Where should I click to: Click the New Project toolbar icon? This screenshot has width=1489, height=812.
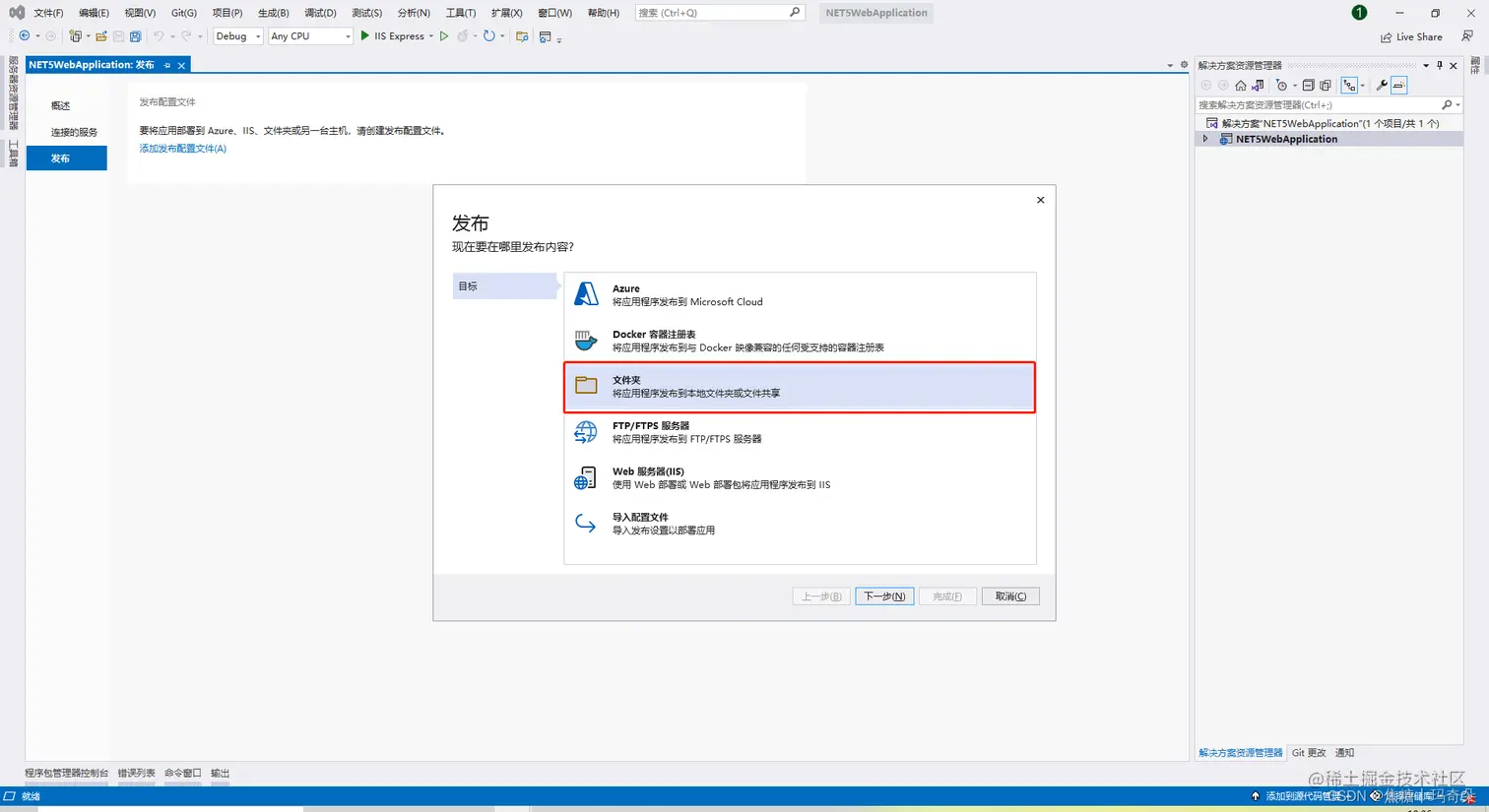click(x=75, y=36)
